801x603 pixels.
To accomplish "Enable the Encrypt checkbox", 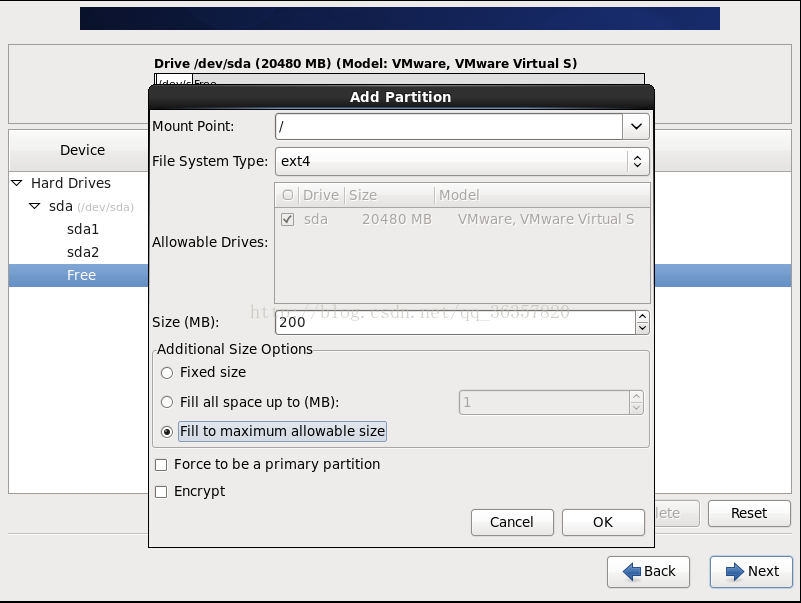I will 161,492.
